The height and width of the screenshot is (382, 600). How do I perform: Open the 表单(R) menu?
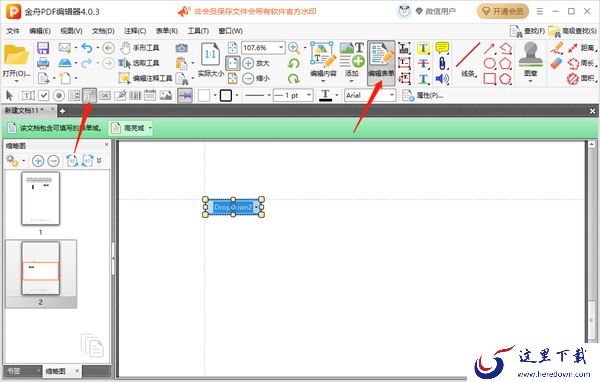[166, 31]
